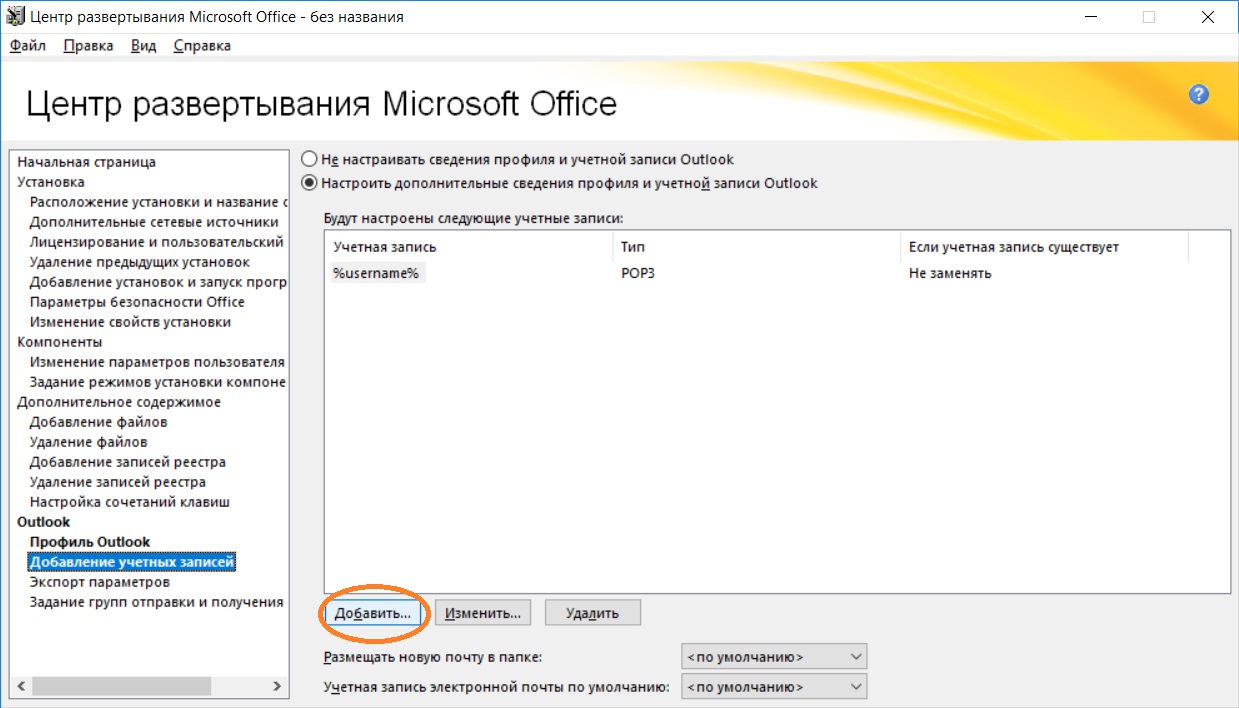
Task: Open 'Задание групп отправки и получения' item
Action: [157, 602]
